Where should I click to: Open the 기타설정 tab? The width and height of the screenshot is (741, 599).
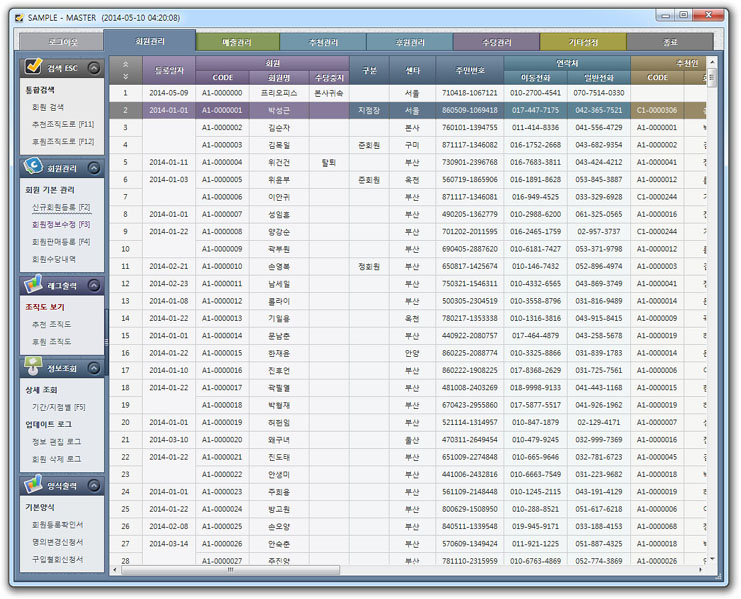(x=583, y=42)
